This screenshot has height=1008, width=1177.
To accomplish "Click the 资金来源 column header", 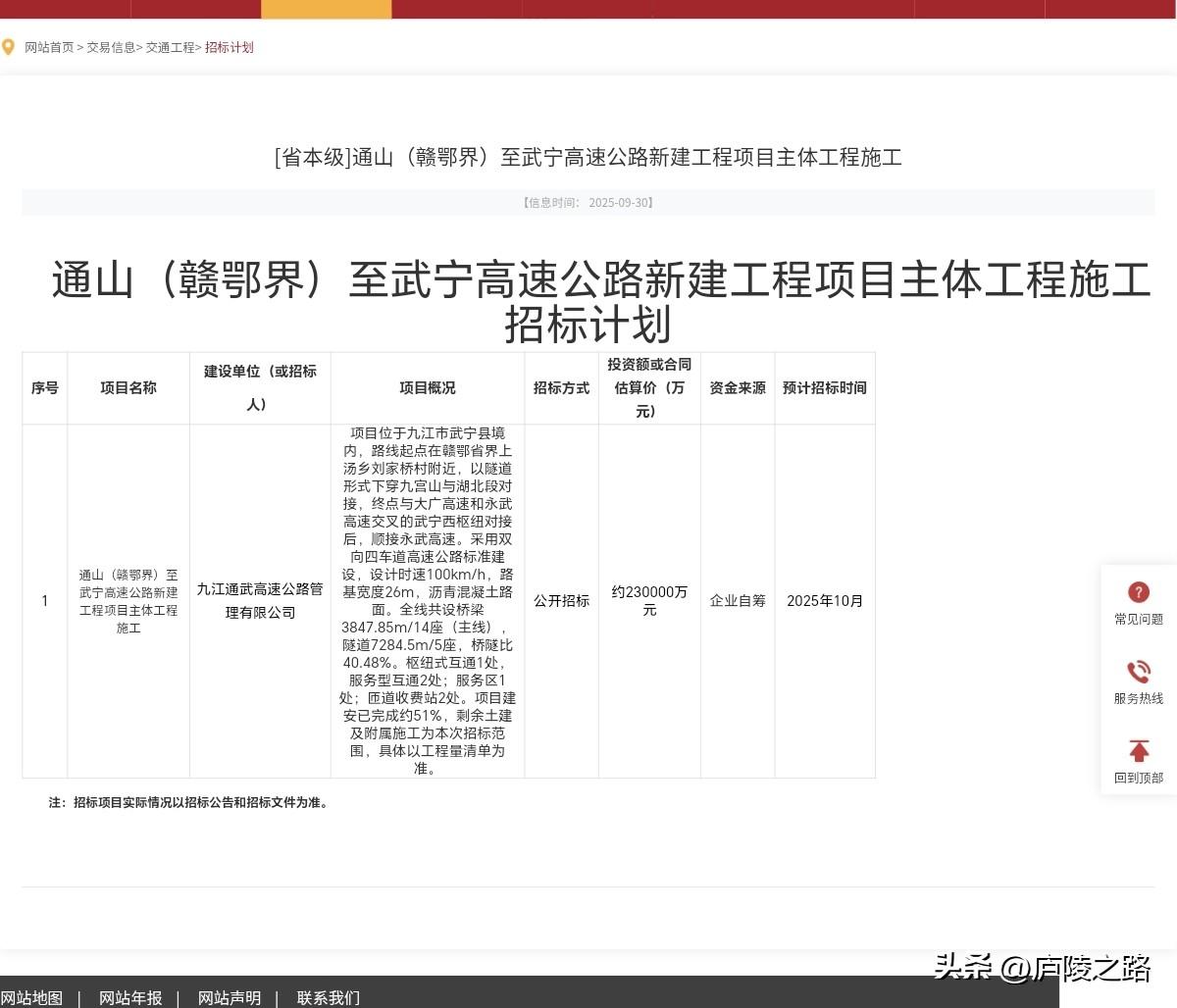I will [x=738, y=388].
